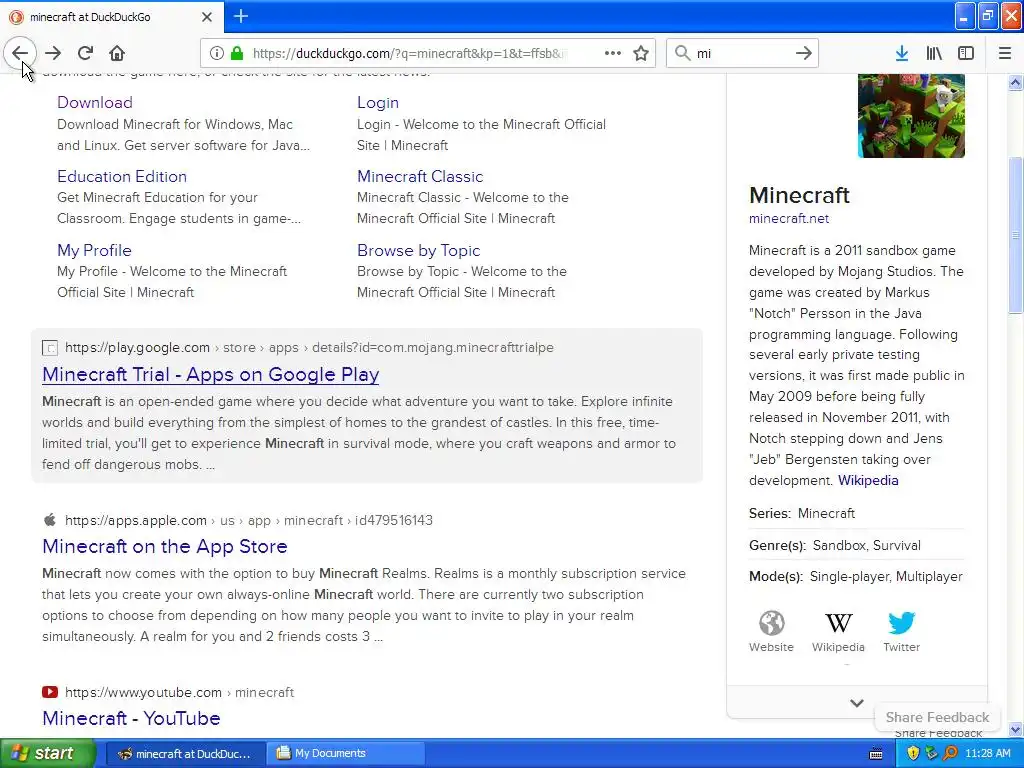Click the Share Feedback button

937,717
